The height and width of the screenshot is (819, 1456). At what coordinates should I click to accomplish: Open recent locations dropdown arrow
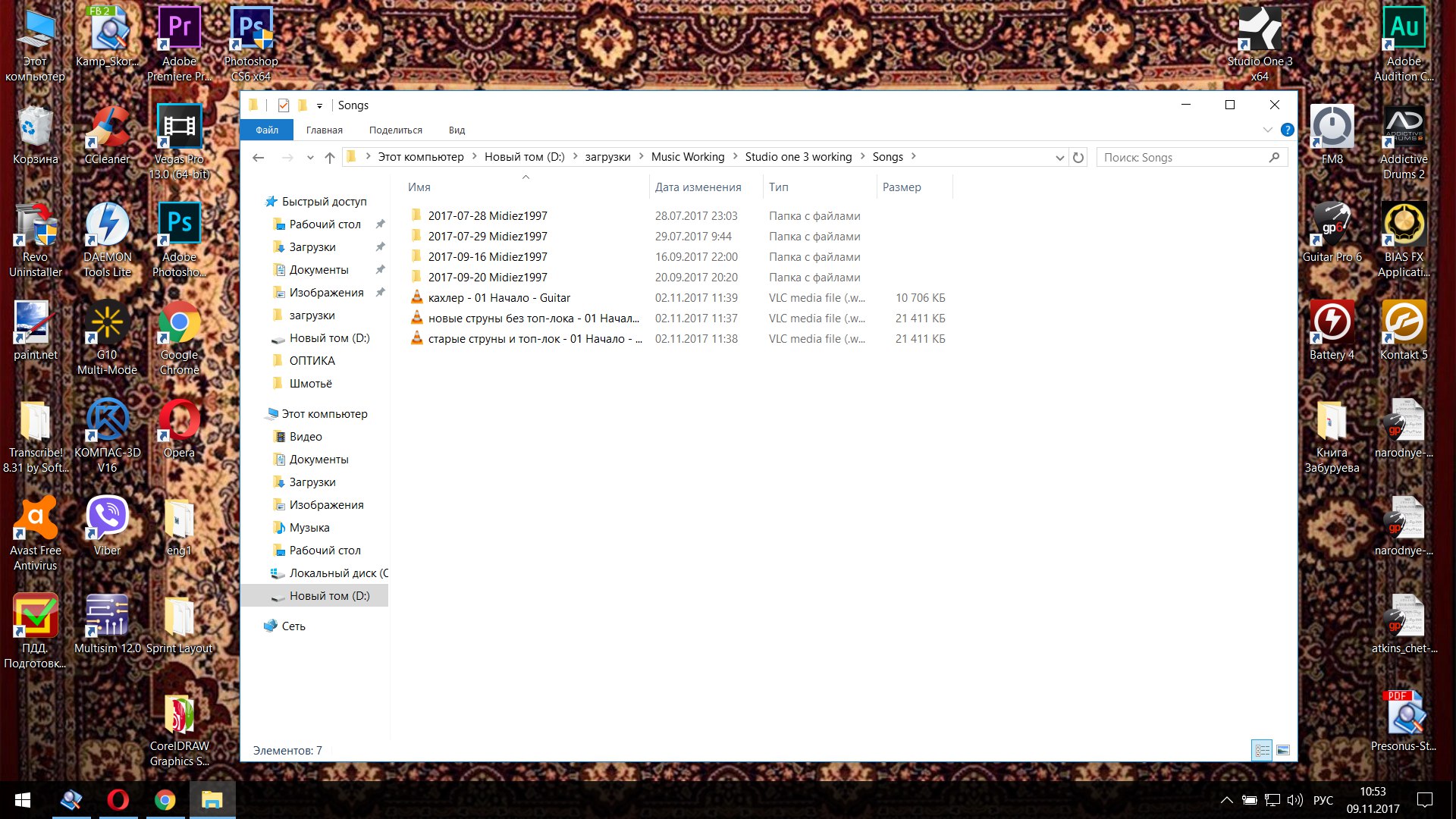coord(310,157)
